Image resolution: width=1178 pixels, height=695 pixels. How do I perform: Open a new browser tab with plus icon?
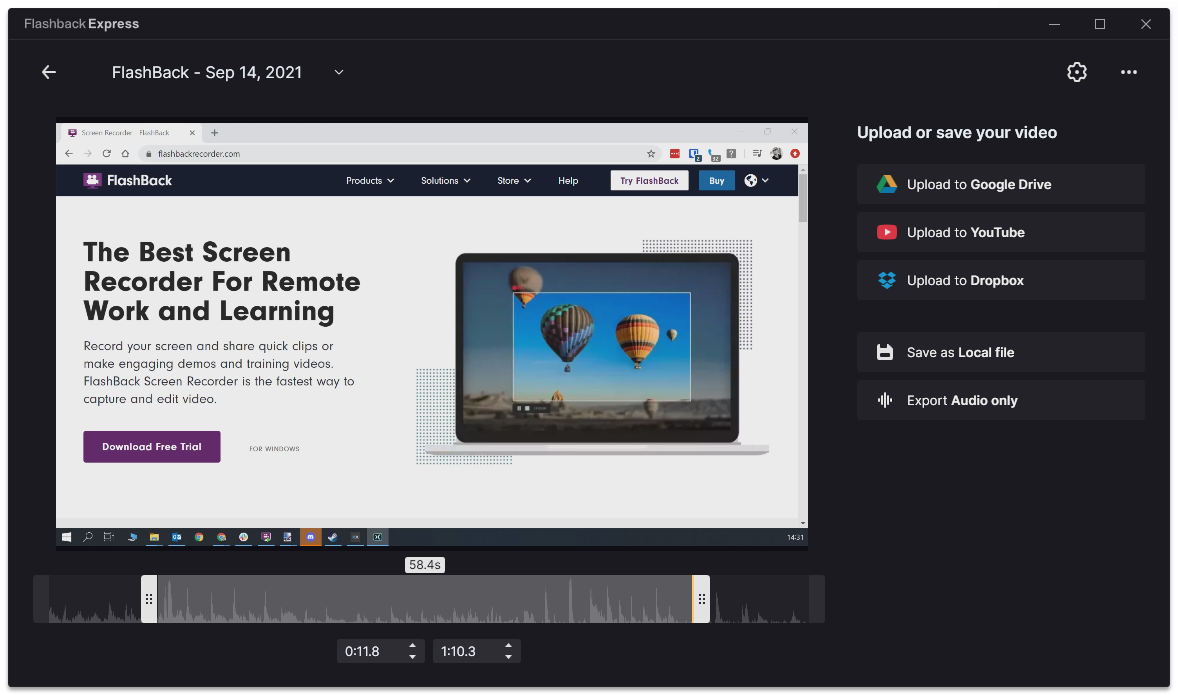click(x=214, y=132)
